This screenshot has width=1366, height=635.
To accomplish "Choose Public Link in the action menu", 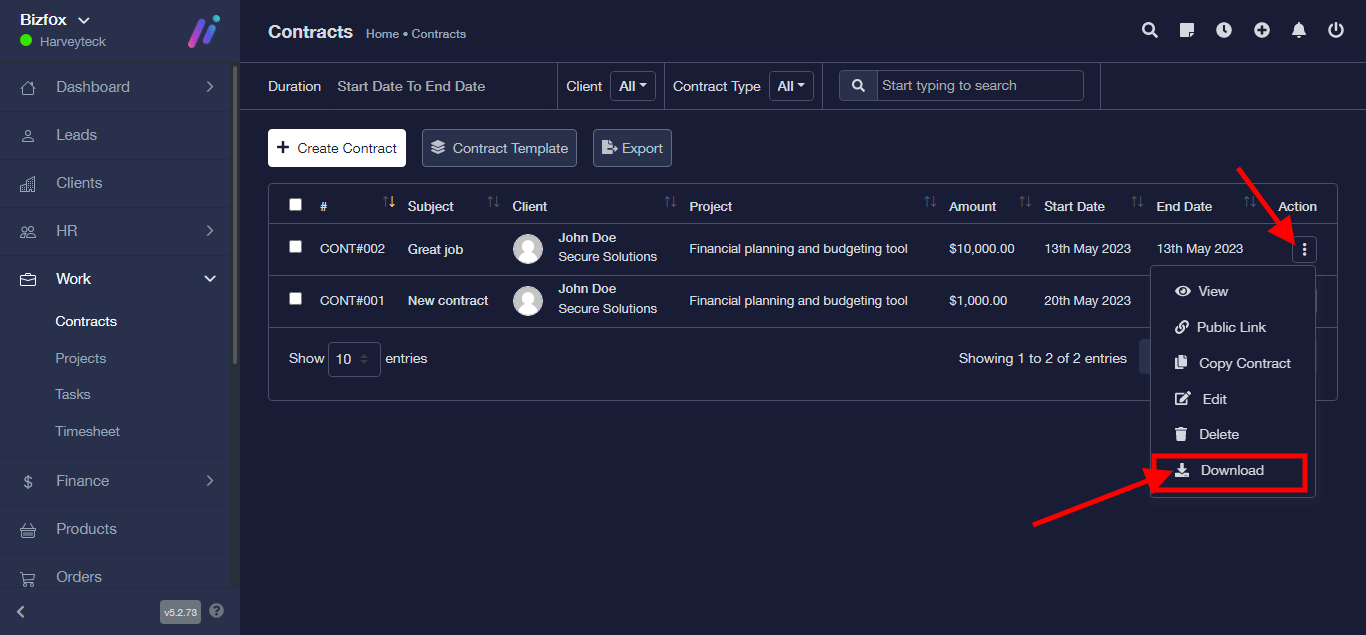I will [x=1230, y=327].
